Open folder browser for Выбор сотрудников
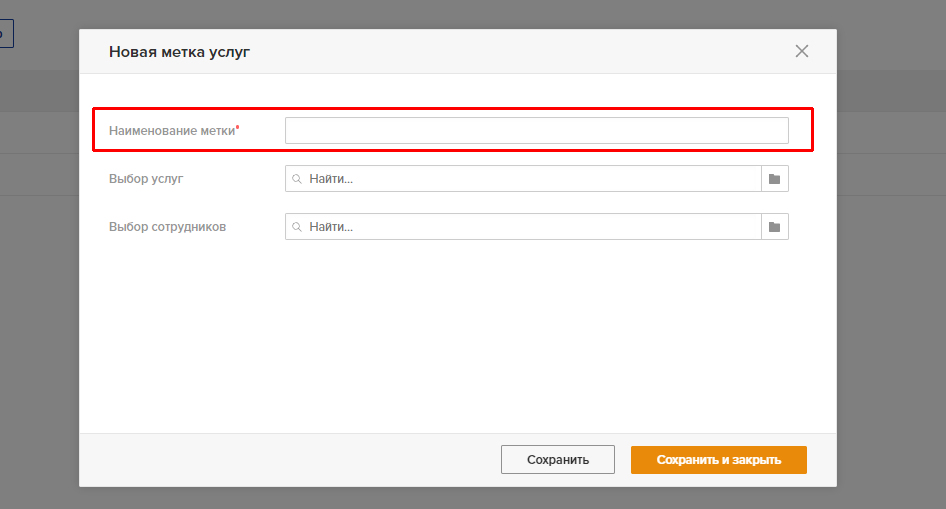Viewport: 946px width, 509px height. [775, 227]
